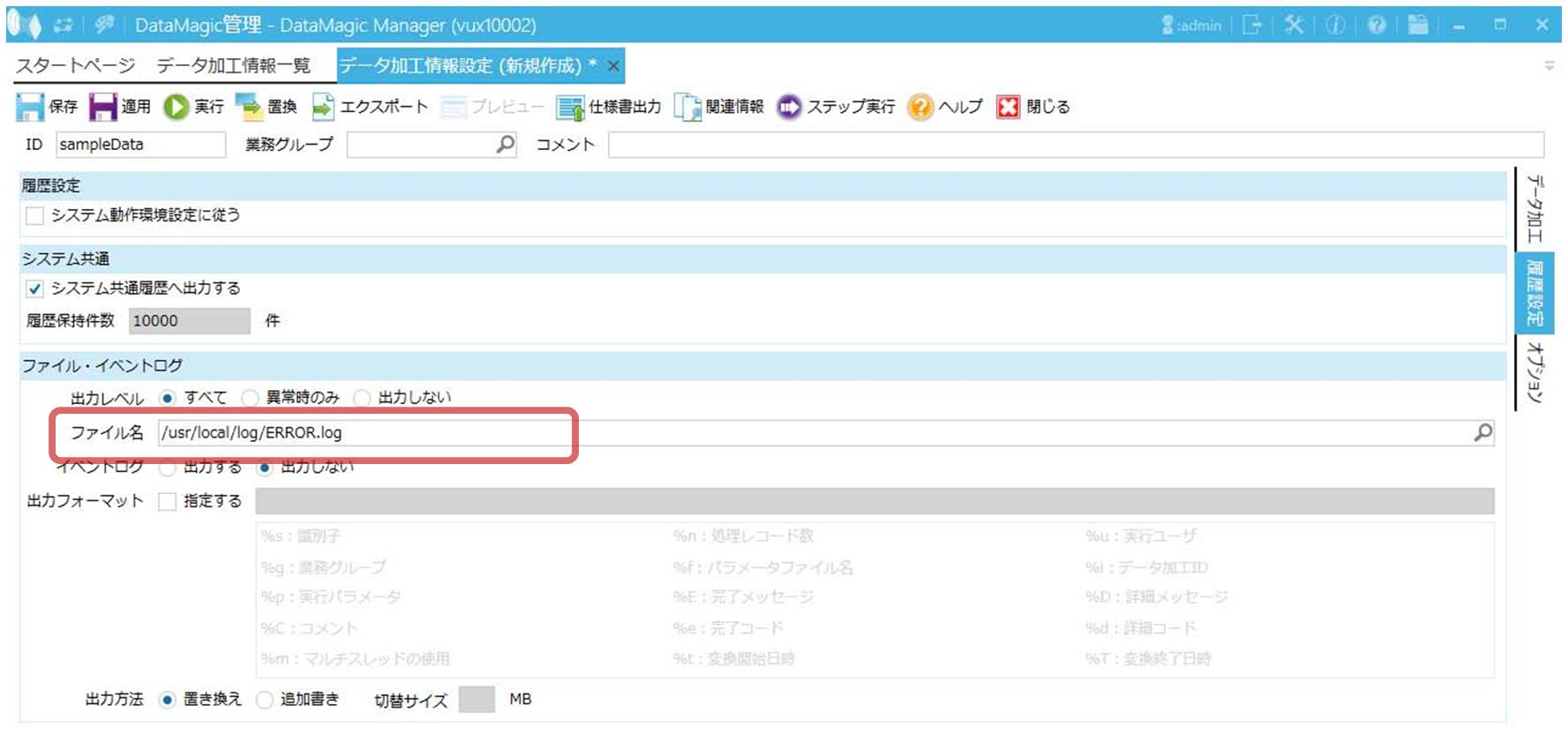Click the rocket icon in title bar
1568x734 pixels.
[105, 25]
